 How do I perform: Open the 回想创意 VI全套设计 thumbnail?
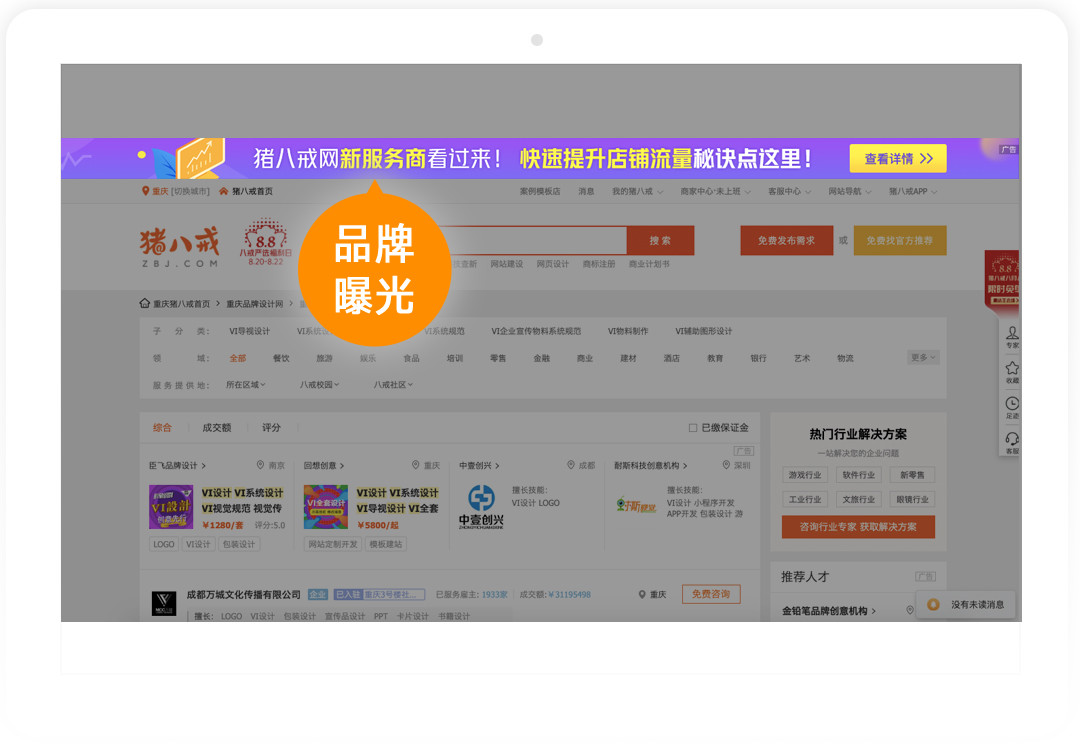326,507
